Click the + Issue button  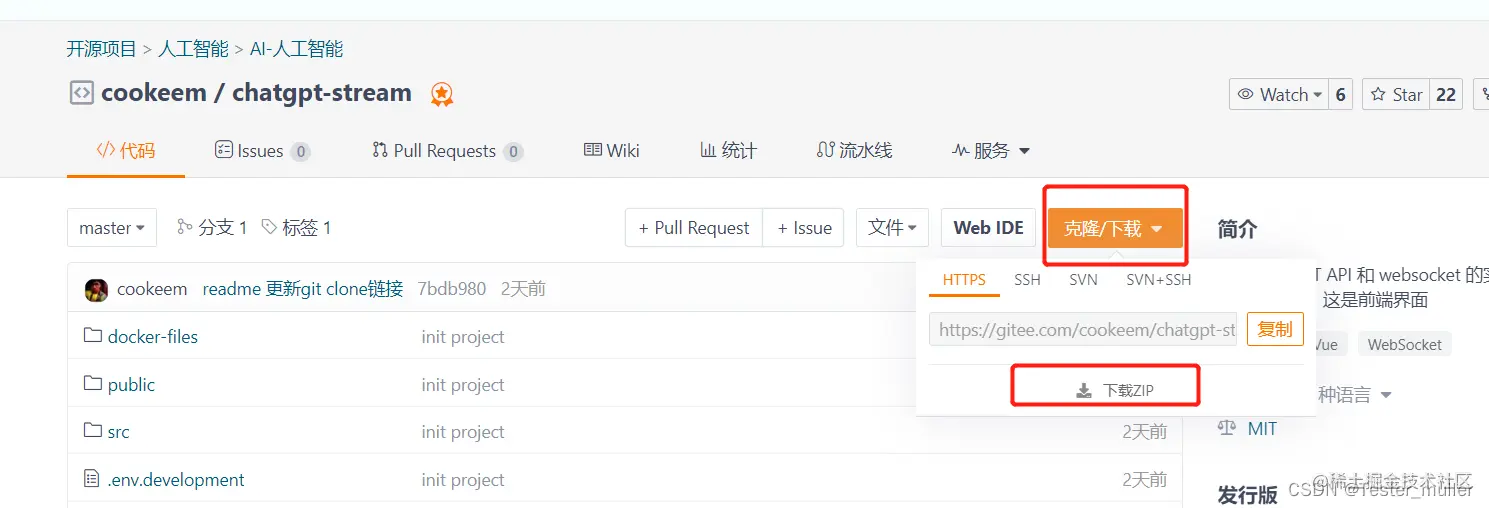tap(804, 228)
